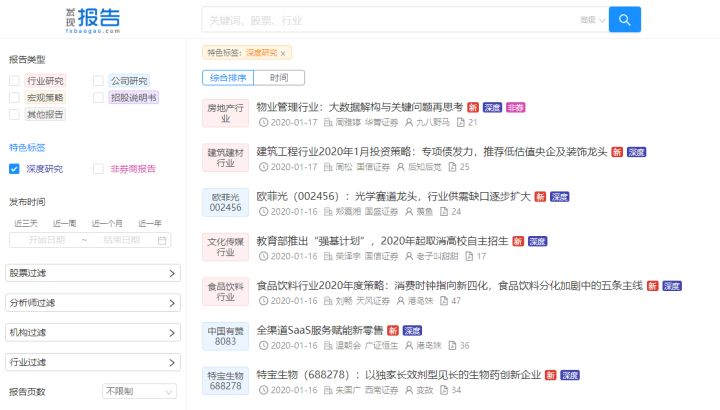
Task: Open report 物业管理行业：大数据解构与关键问题再思考
Action: tap(360, 107)
